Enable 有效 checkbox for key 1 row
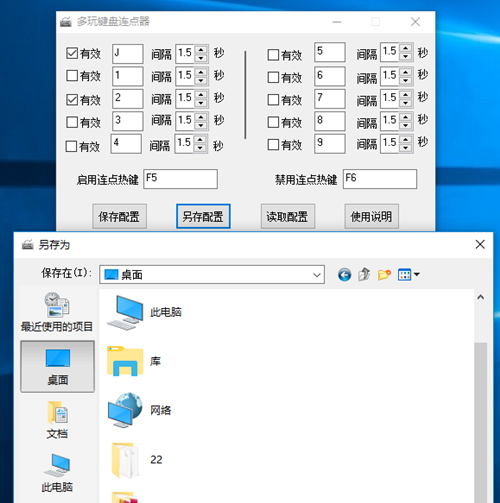Viewport: 500px width, 503px height. point(72,76)
